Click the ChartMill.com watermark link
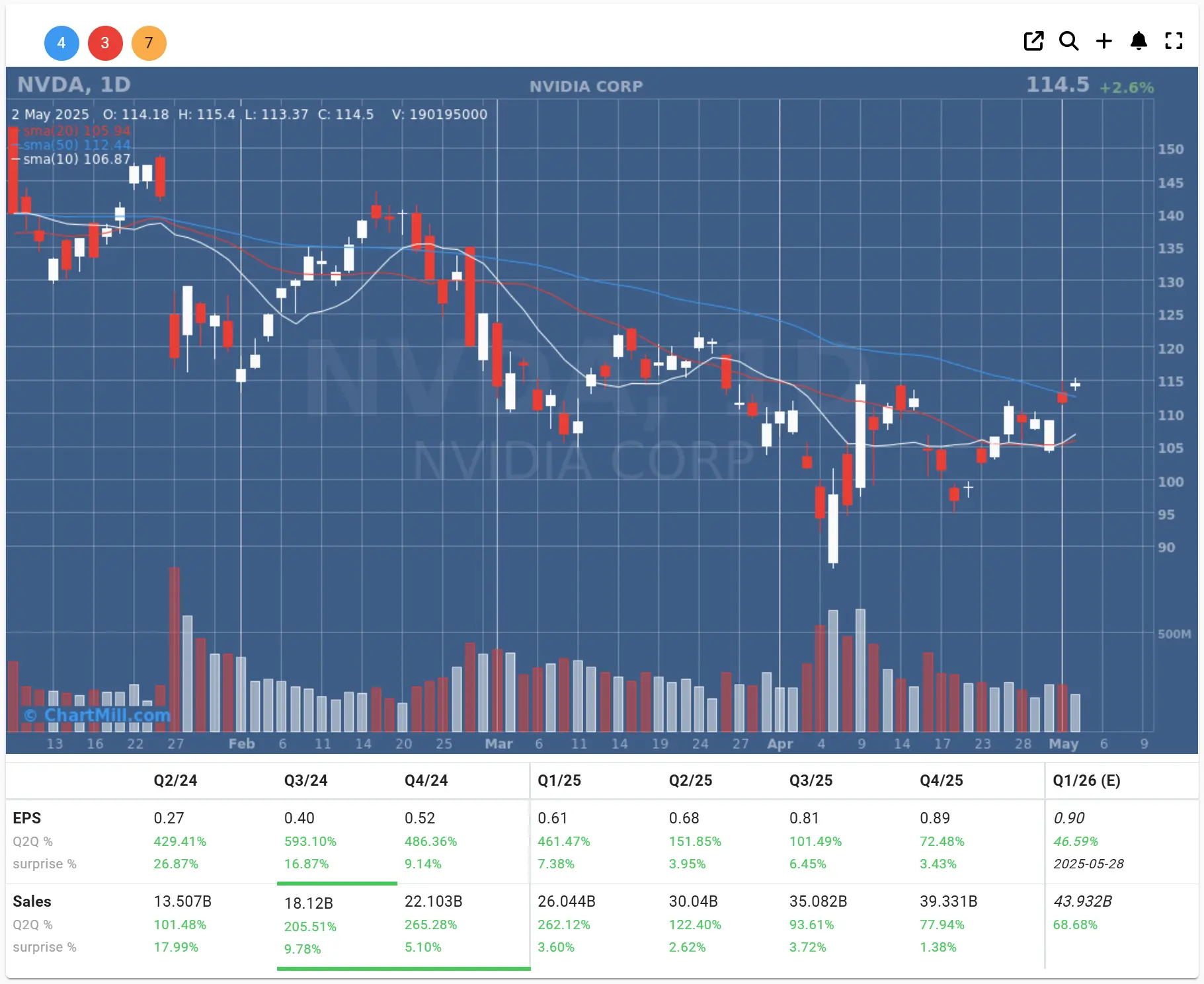 click(97, 715)
